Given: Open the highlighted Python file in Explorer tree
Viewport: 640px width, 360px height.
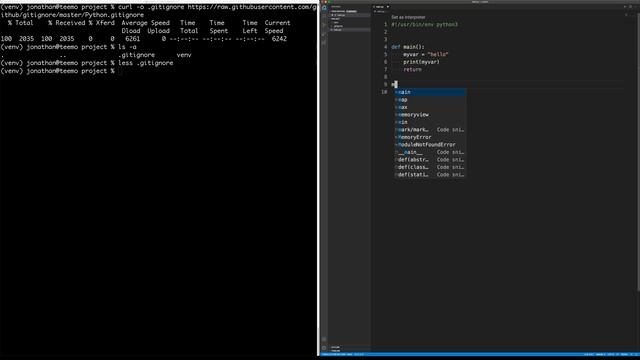Looking at the screenshot, I should point(350,30).
